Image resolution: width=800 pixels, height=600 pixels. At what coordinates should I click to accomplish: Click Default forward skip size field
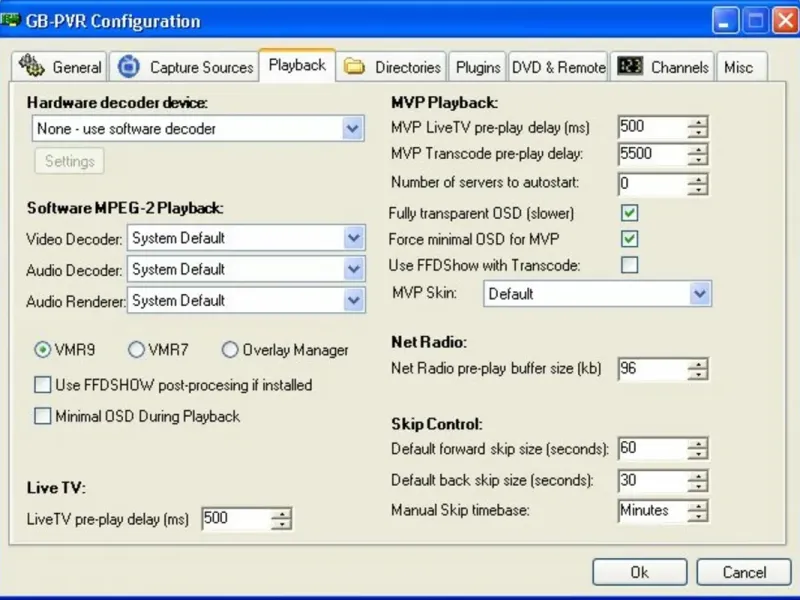pos(652,448)
